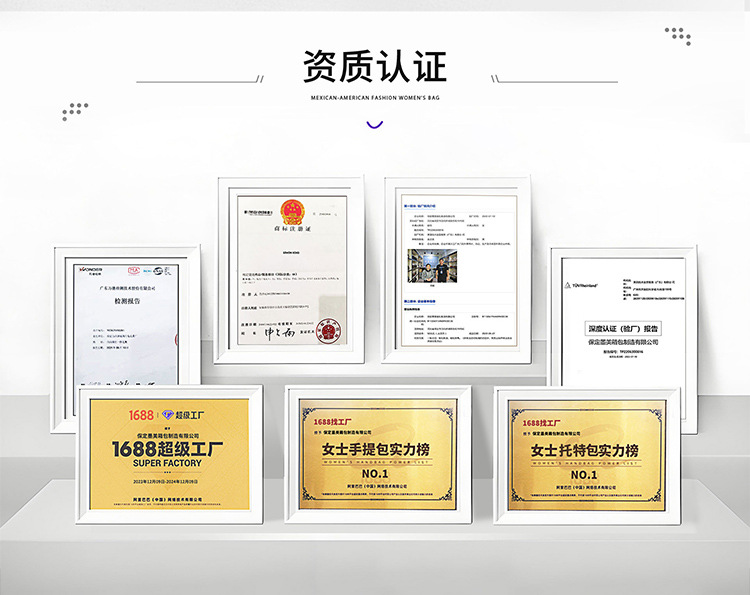Click the Mexican-American Fashion Women's Bag subtitle
The image size is (750, 595).
click(375, 98)
